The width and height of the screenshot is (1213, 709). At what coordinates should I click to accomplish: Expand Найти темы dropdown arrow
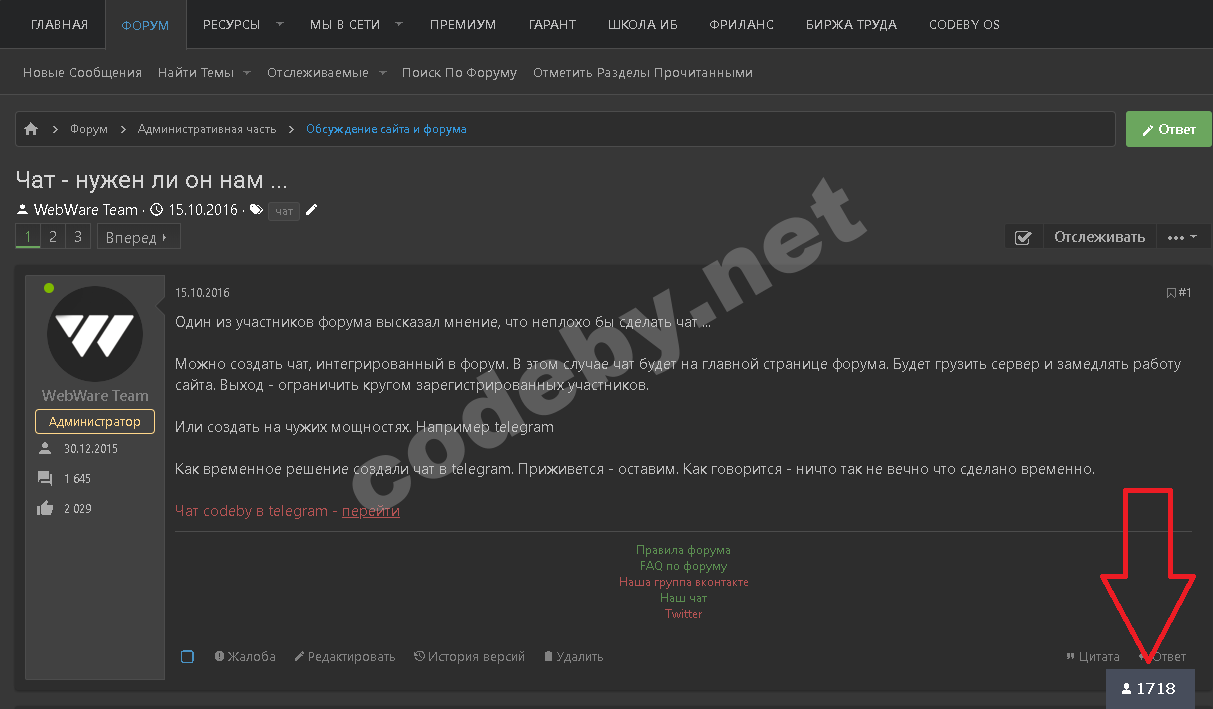[x=246, y=73]
